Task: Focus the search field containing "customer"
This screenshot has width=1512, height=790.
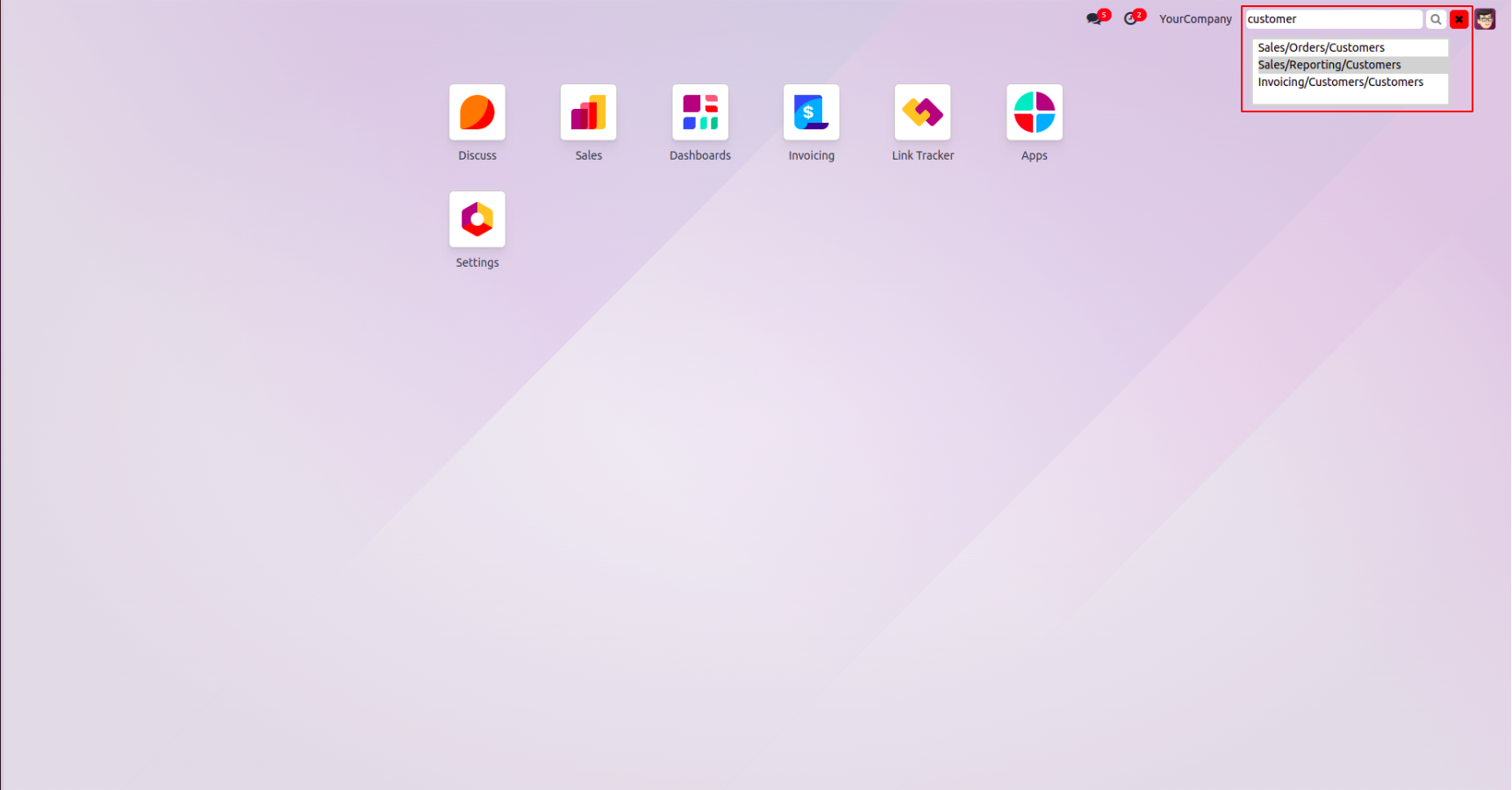Action: (x=1332, y=19)
